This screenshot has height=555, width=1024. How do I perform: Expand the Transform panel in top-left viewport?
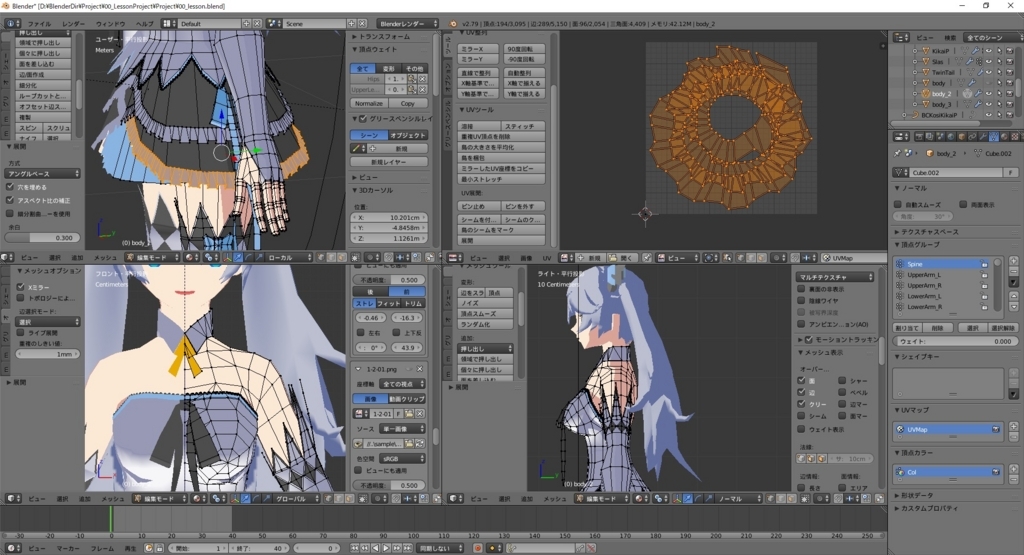(x=381, y=37)
